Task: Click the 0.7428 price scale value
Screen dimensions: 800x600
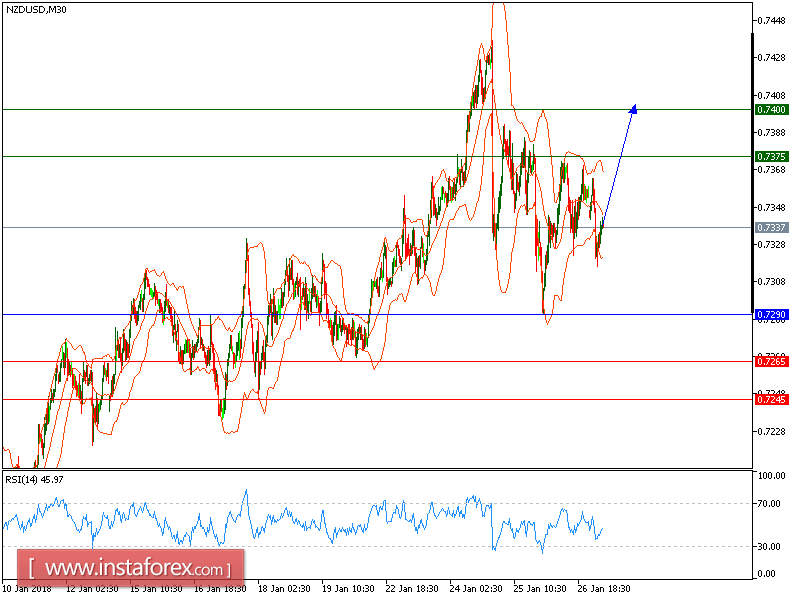Action: 771,58
